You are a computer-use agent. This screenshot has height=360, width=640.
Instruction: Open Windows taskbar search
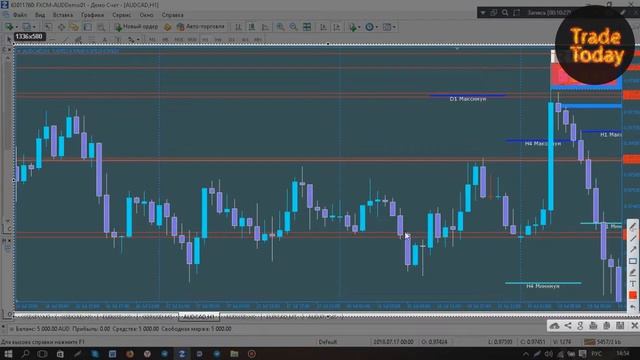coord(25,354)
